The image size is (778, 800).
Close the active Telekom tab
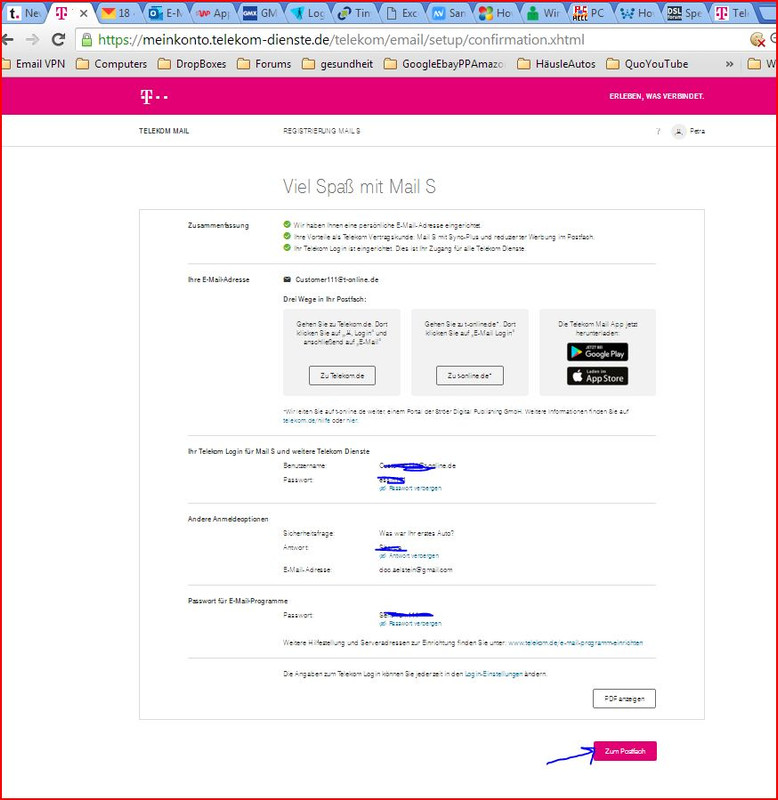coord(84,13)
